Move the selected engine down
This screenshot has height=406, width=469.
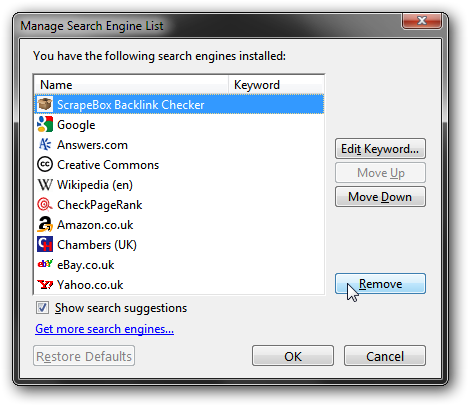pyautogui.click(x=380, y=197)
